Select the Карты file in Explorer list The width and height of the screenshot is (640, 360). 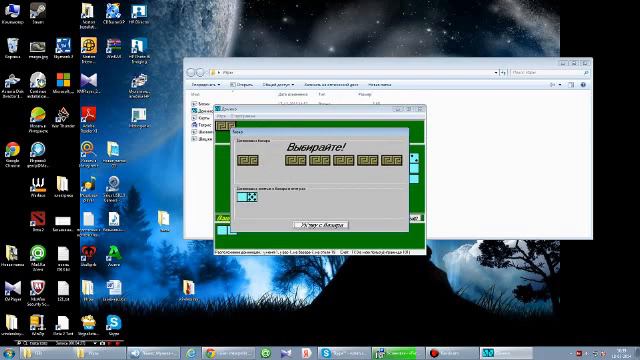(201, 118)
